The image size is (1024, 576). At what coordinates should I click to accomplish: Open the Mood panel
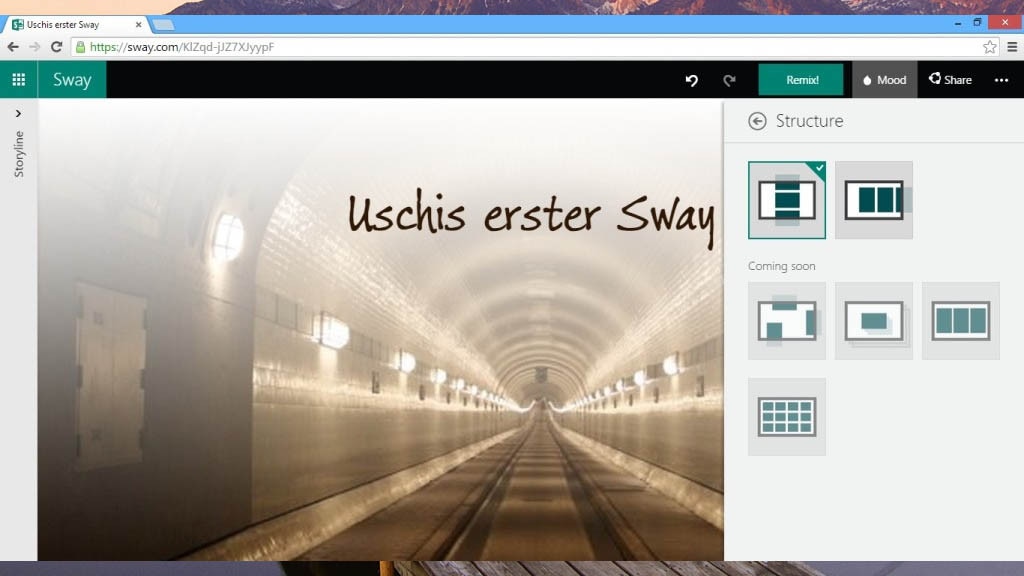pos(884,80)
